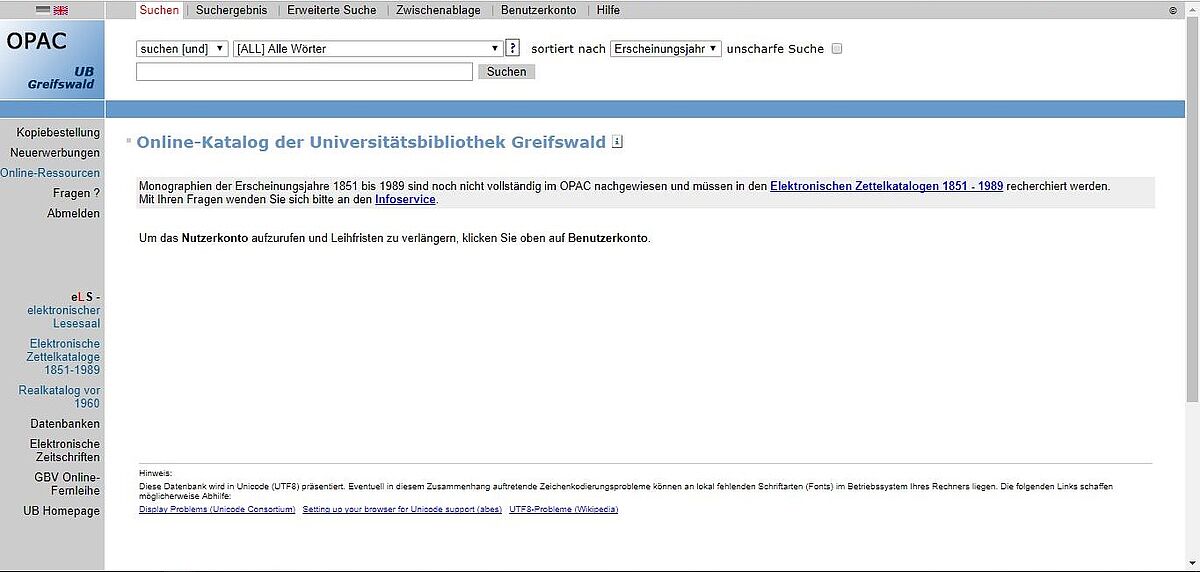
Task: Open the Infoservice link
Action: tap(405, 200)
